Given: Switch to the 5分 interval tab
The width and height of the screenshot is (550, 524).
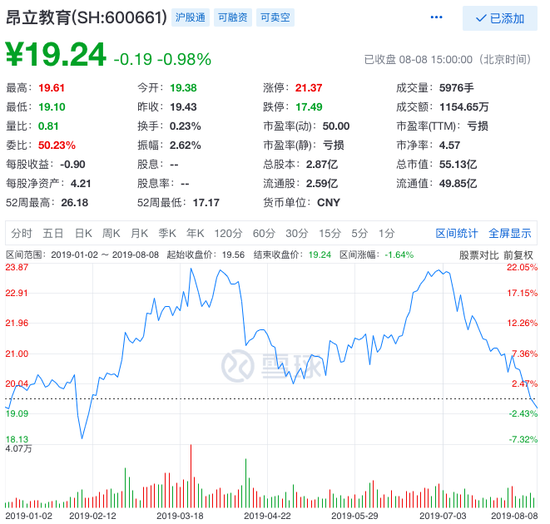Looking at the screenshot, I should point(360,233).
